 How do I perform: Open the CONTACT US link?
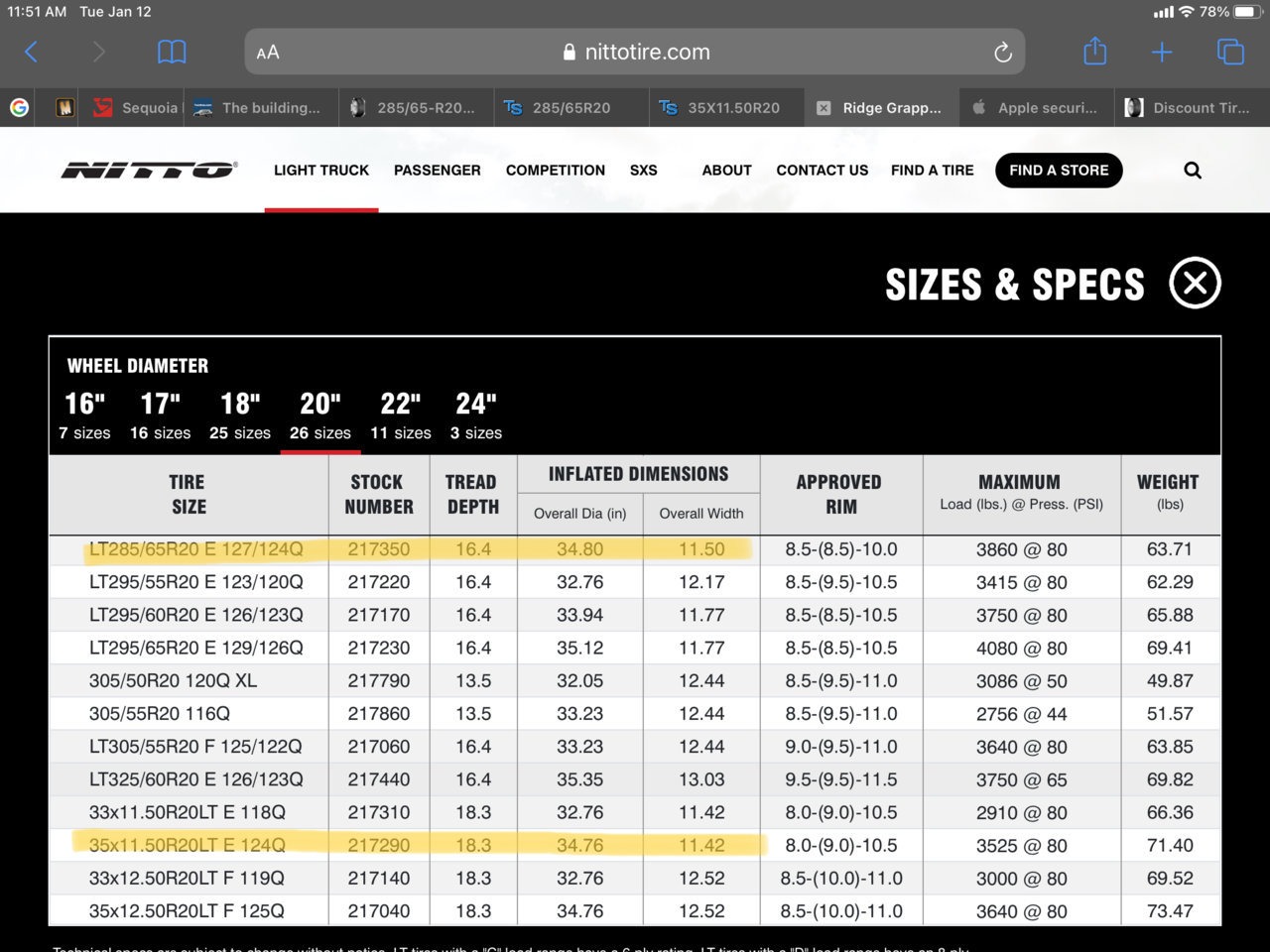pyautogui.click(x=823, y=171)
